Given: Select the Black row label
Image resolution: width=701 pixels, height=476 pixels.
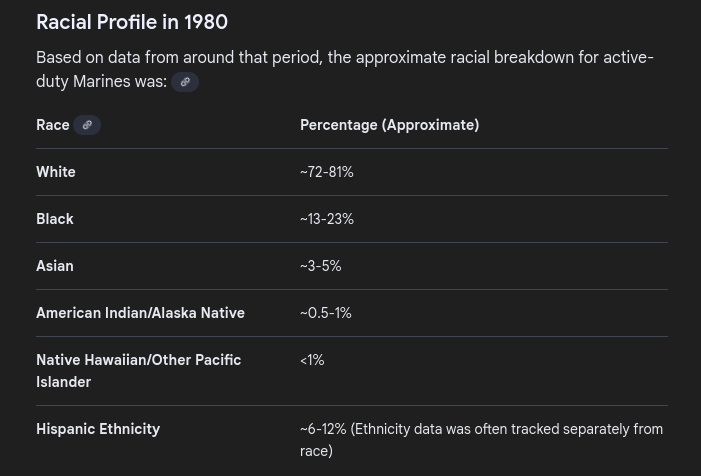Looking at the screenshot, I should point(55,219).
